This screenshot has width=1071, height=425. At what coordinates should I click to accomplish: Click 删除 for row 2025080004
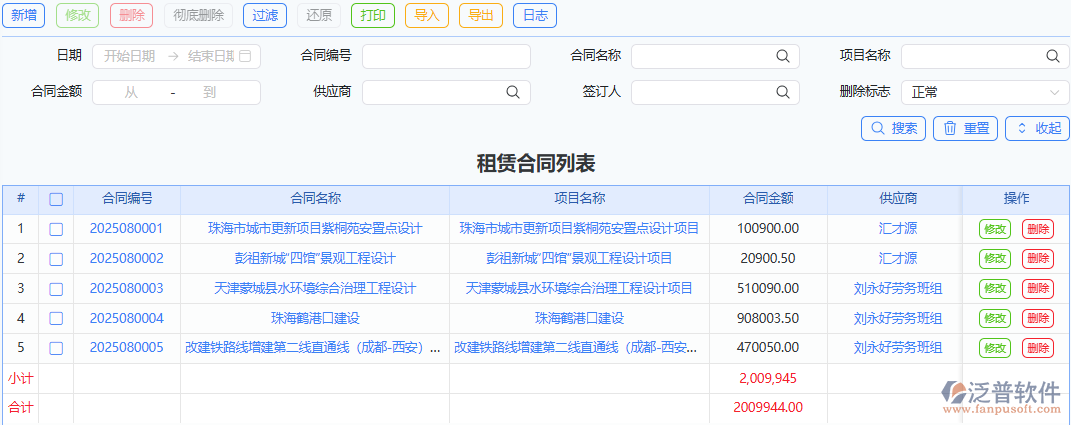coord(1038,318)
